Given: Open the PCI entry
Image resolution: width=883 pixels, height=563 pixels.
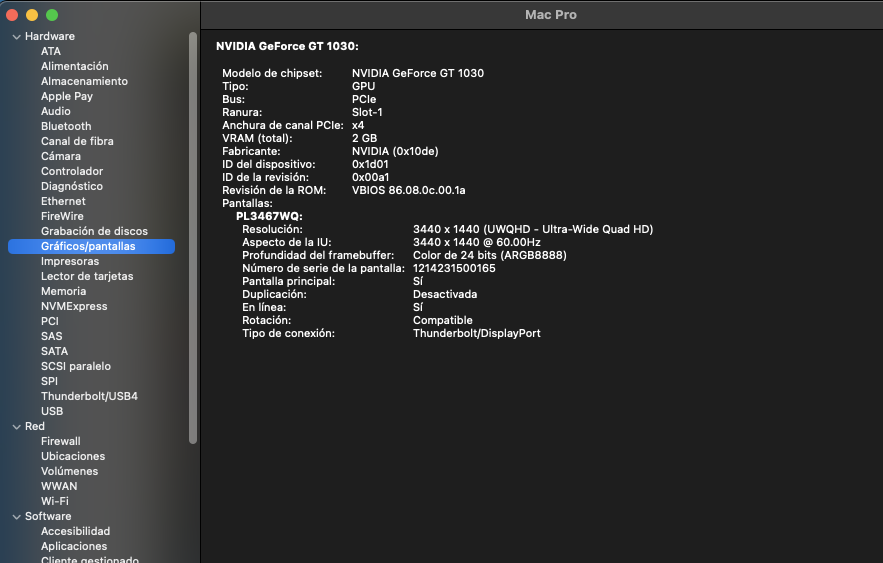Looking at the screenshot, I should 50,321.
